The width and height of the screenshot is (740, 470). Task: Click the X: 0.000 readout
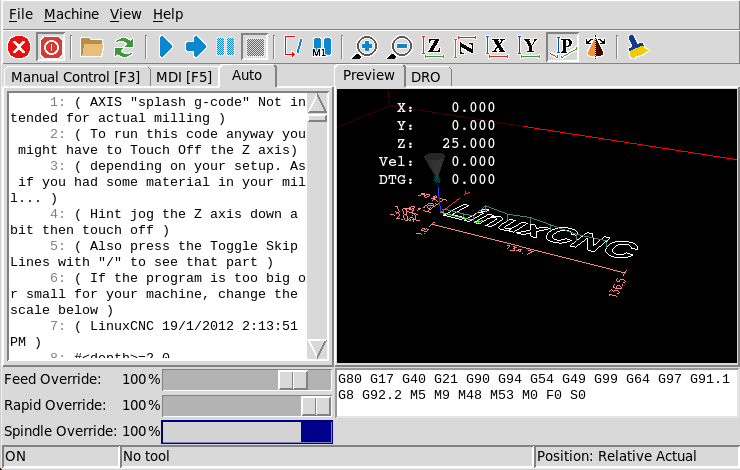point(446,108)
